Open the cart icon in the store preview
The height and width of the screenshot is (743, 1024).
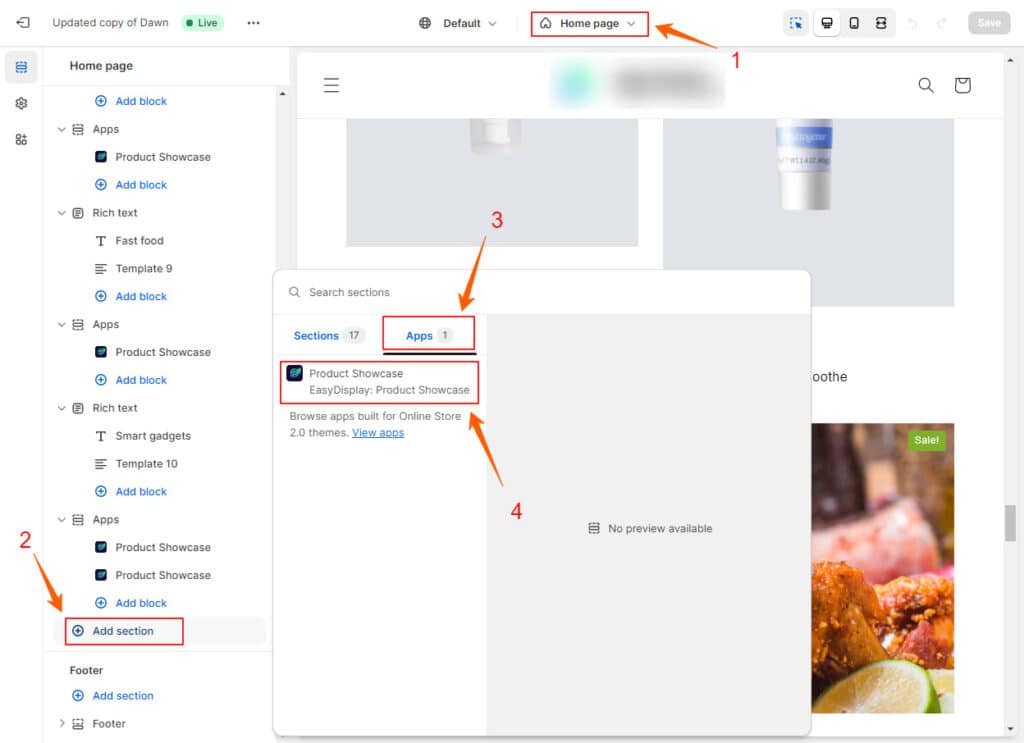tap(962, 85)
